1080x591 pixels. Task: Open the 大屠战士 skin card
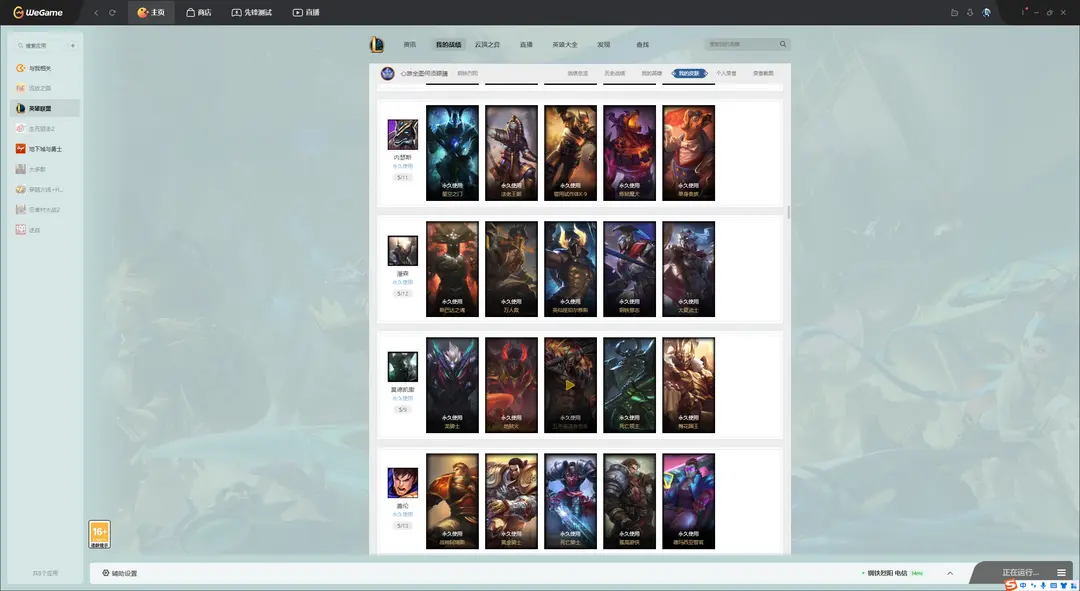click(x=689, y=269)
